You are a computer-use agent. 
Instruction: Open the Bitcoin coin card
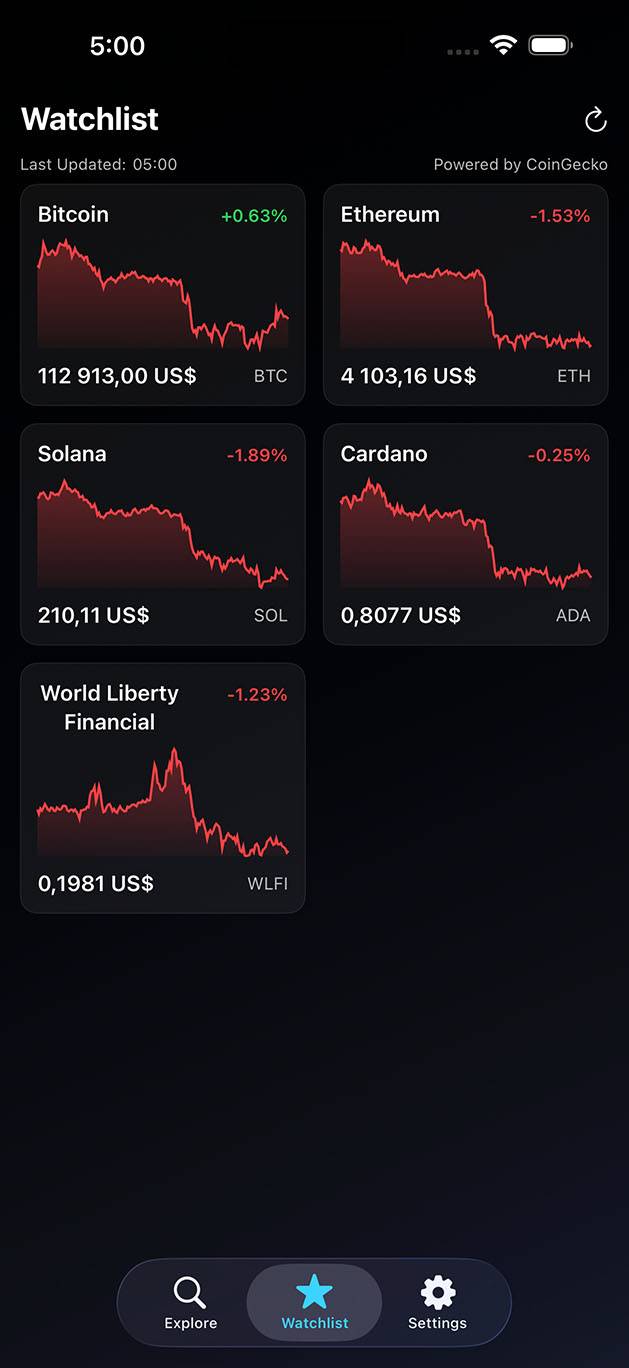(x=162, y=294)
